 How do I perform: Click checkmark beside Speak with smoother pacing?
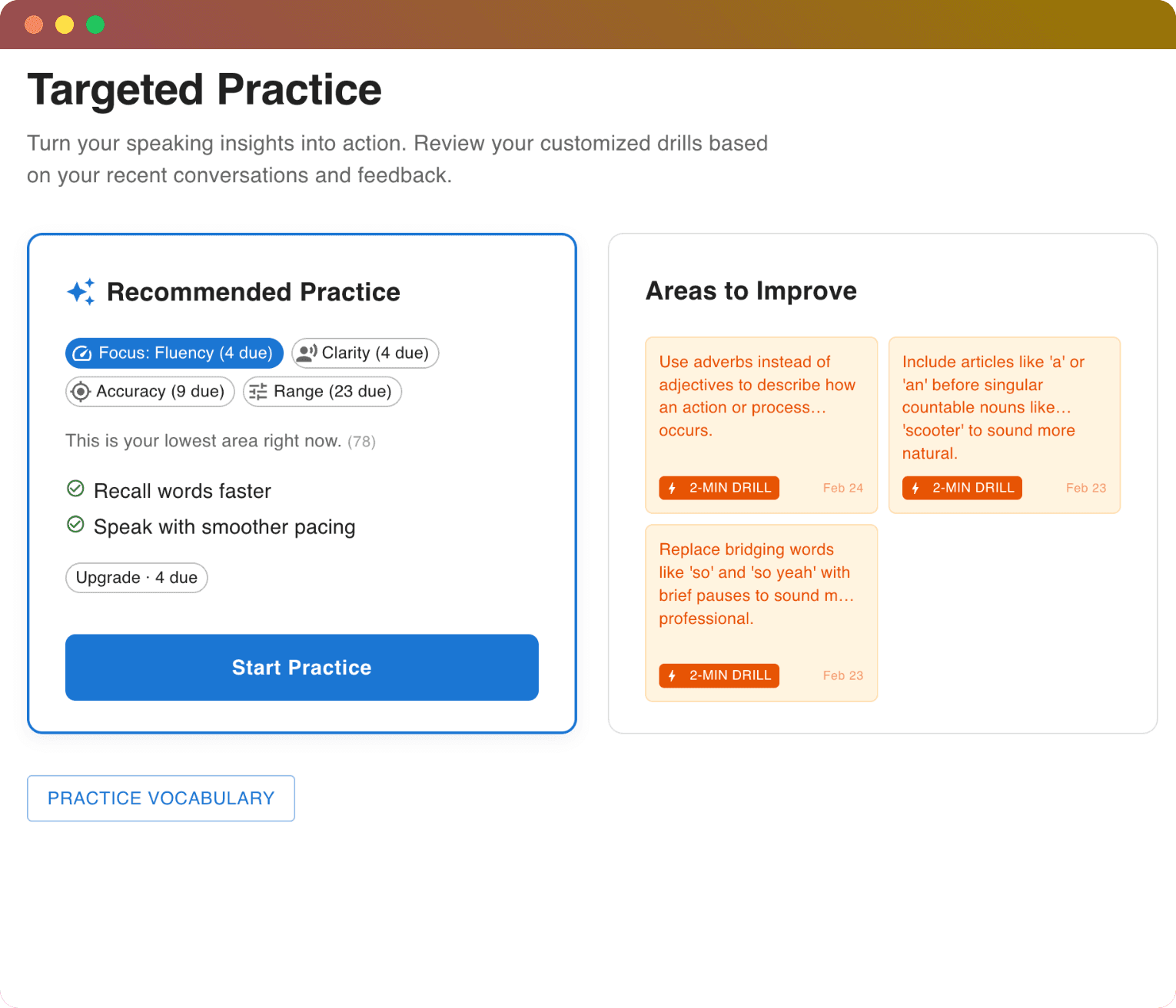(x=75, y=525)
